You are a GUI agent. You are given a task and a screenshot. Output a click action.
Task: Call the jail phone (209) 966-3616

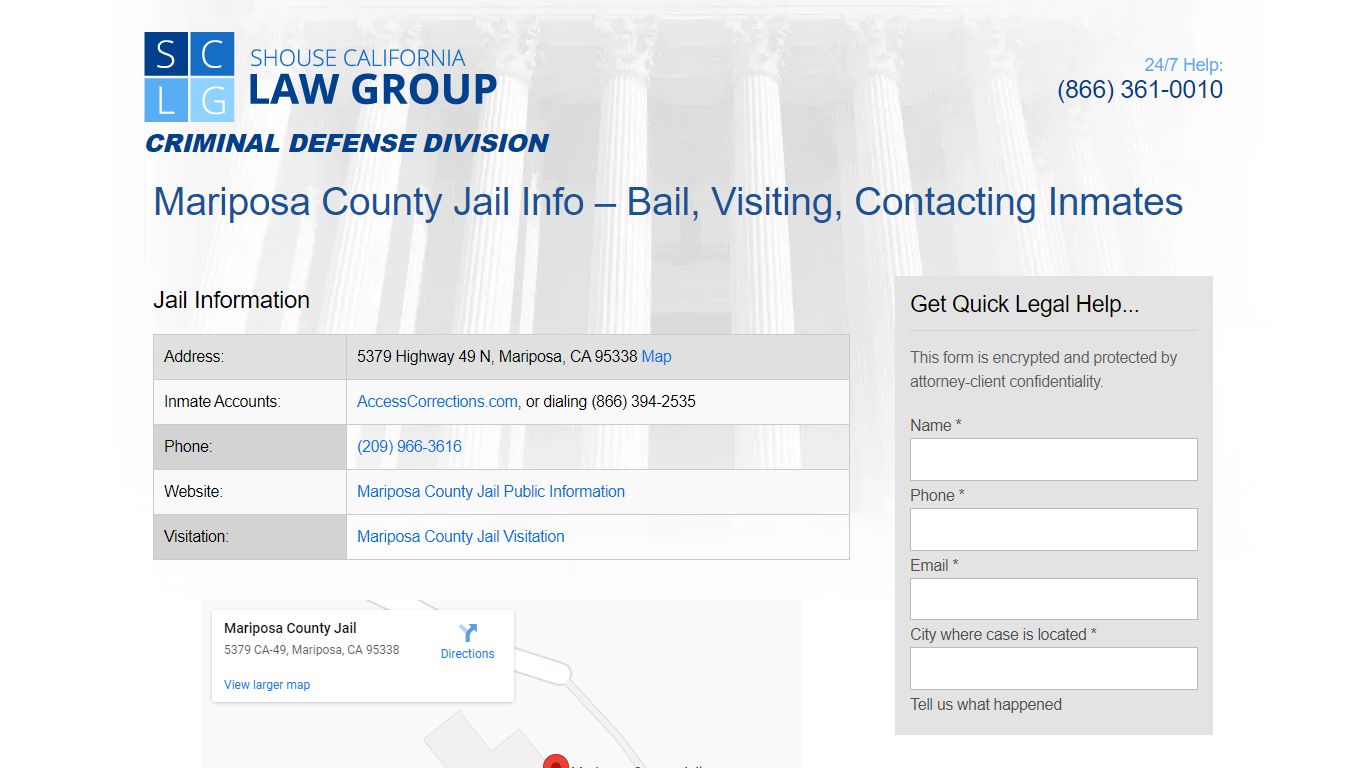(409, 446)
